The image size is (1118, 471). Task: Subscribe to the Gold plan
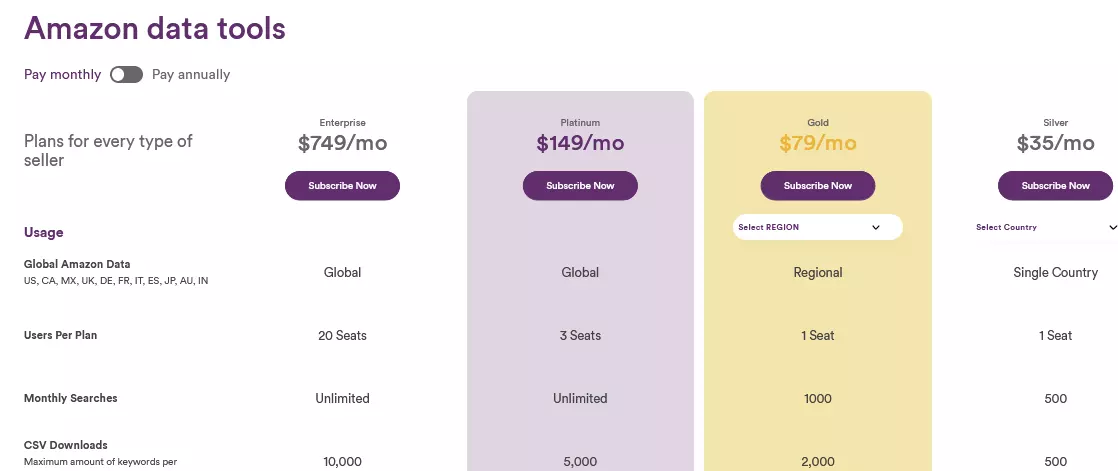(818, 185)
